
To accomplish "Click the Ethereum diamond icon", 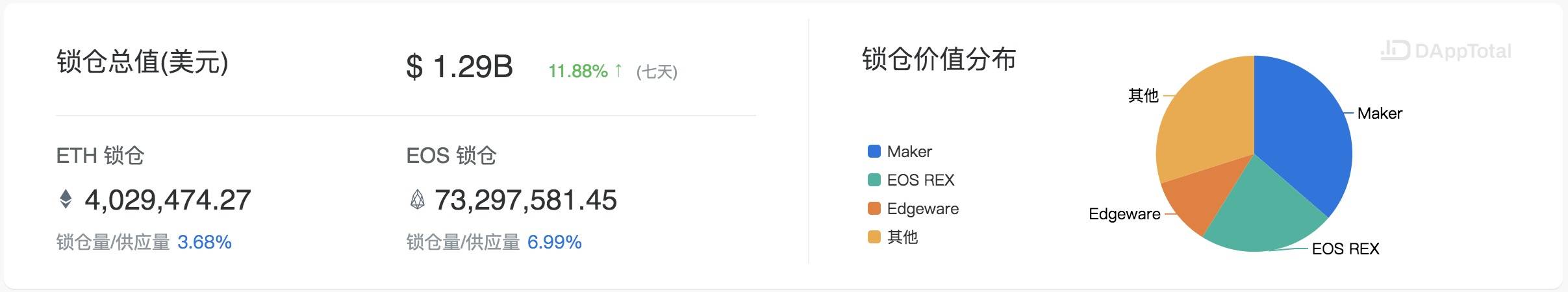I will (66, 199).
